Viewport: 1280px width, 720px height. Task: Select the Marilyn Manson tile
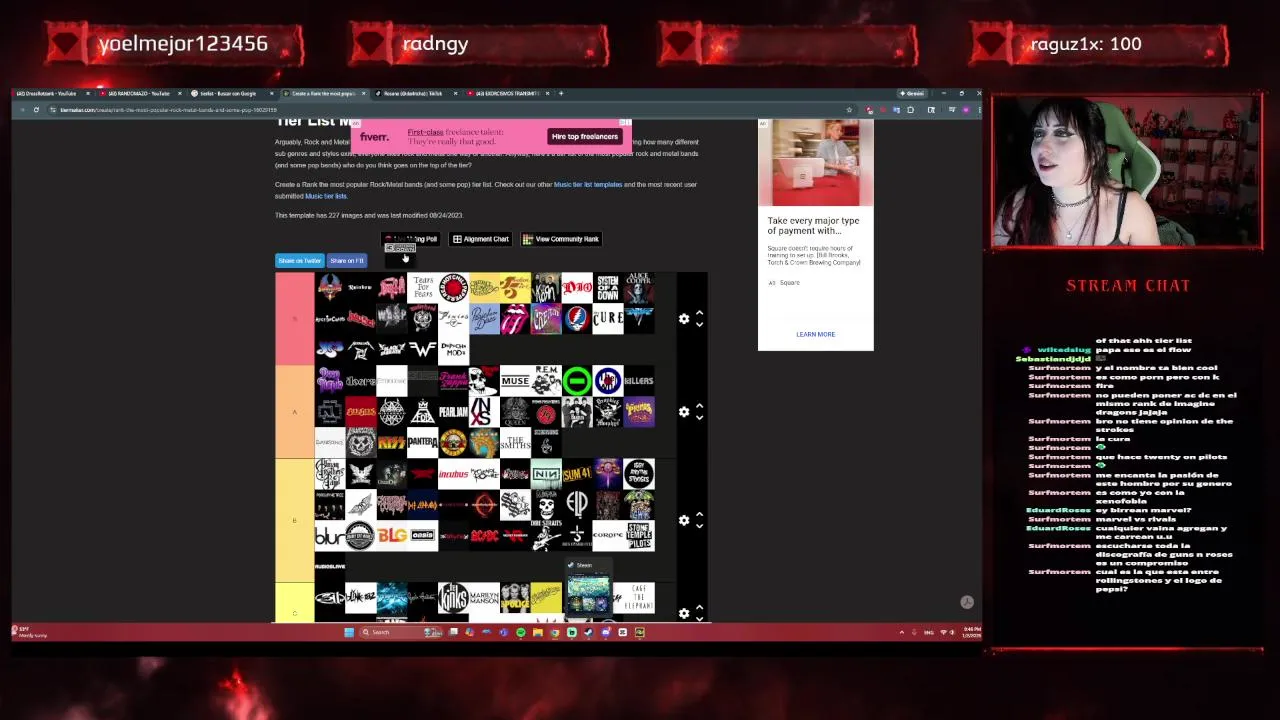[484, 598]
